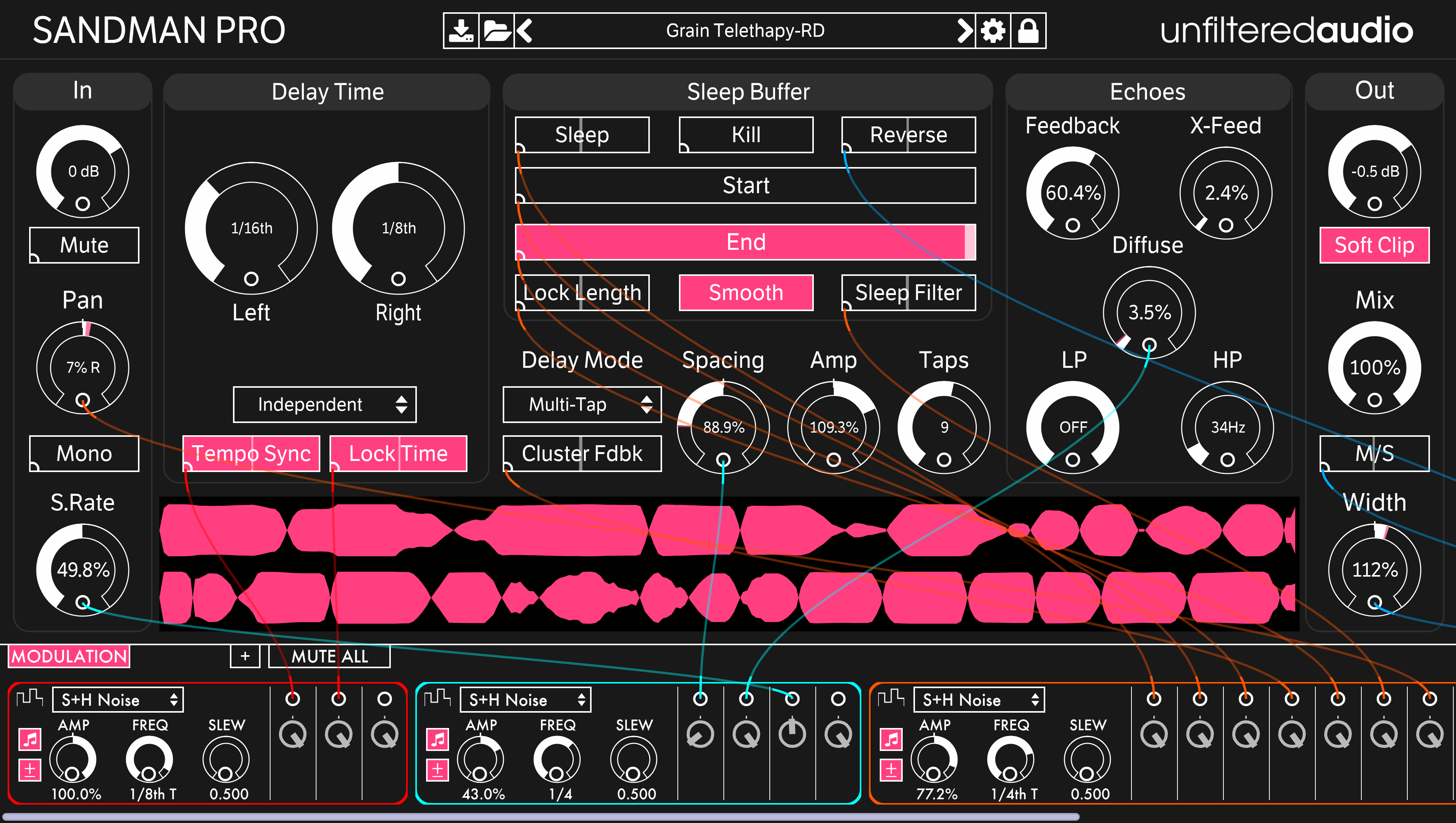
Task: Open cyan modulator S+H Noise dropdown
Action: pyautogui.click(x=526, y=700)
